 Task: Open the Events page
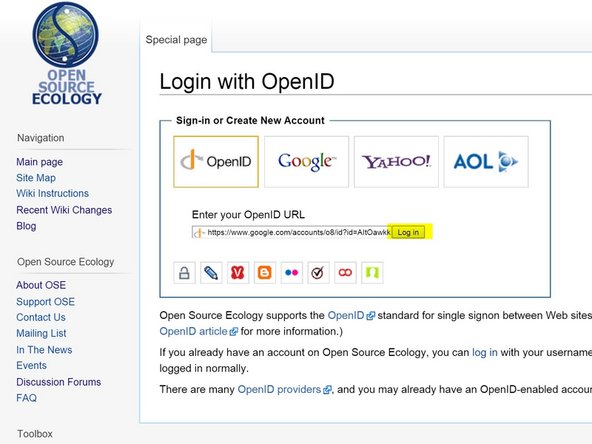click(x=31, y=366)
